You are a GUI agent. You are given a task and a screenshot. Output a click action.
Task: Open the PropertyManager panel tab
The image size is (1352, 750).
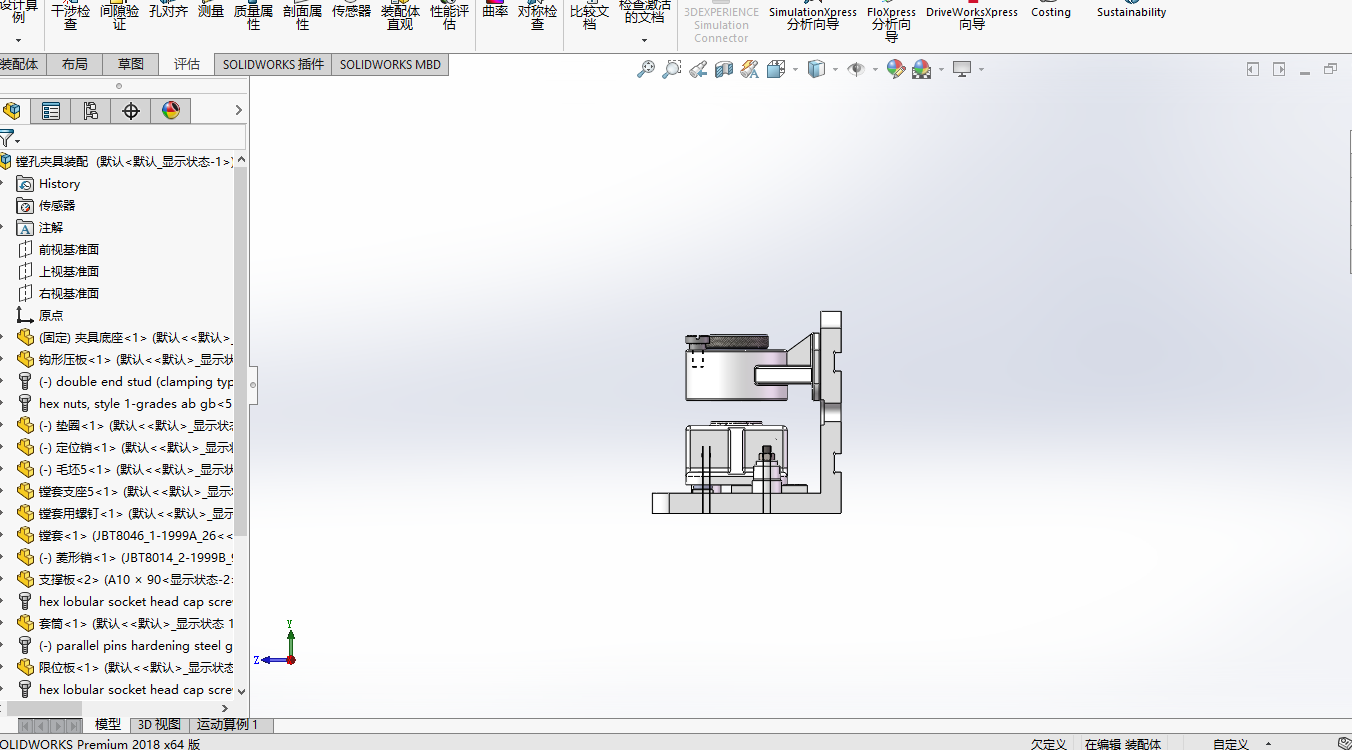coord(51,111)
